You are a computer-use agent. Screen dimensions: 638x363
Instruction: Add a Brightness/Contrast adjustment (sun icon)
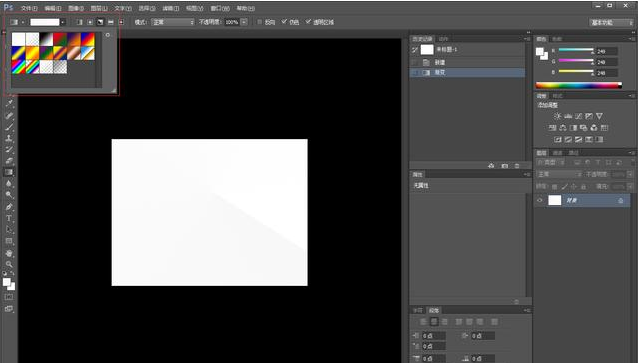click(557, 116)
